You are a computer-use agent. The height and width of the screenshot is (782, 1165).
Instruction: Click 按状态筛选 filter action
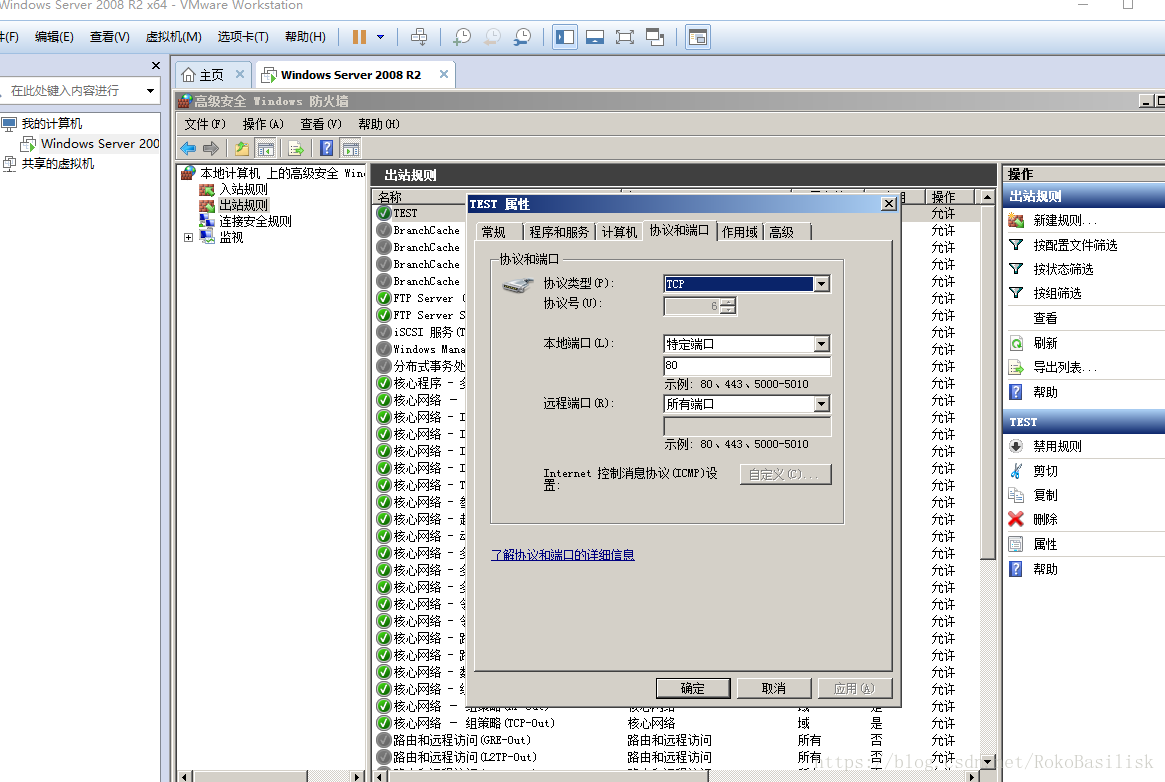click(1063, 269)
